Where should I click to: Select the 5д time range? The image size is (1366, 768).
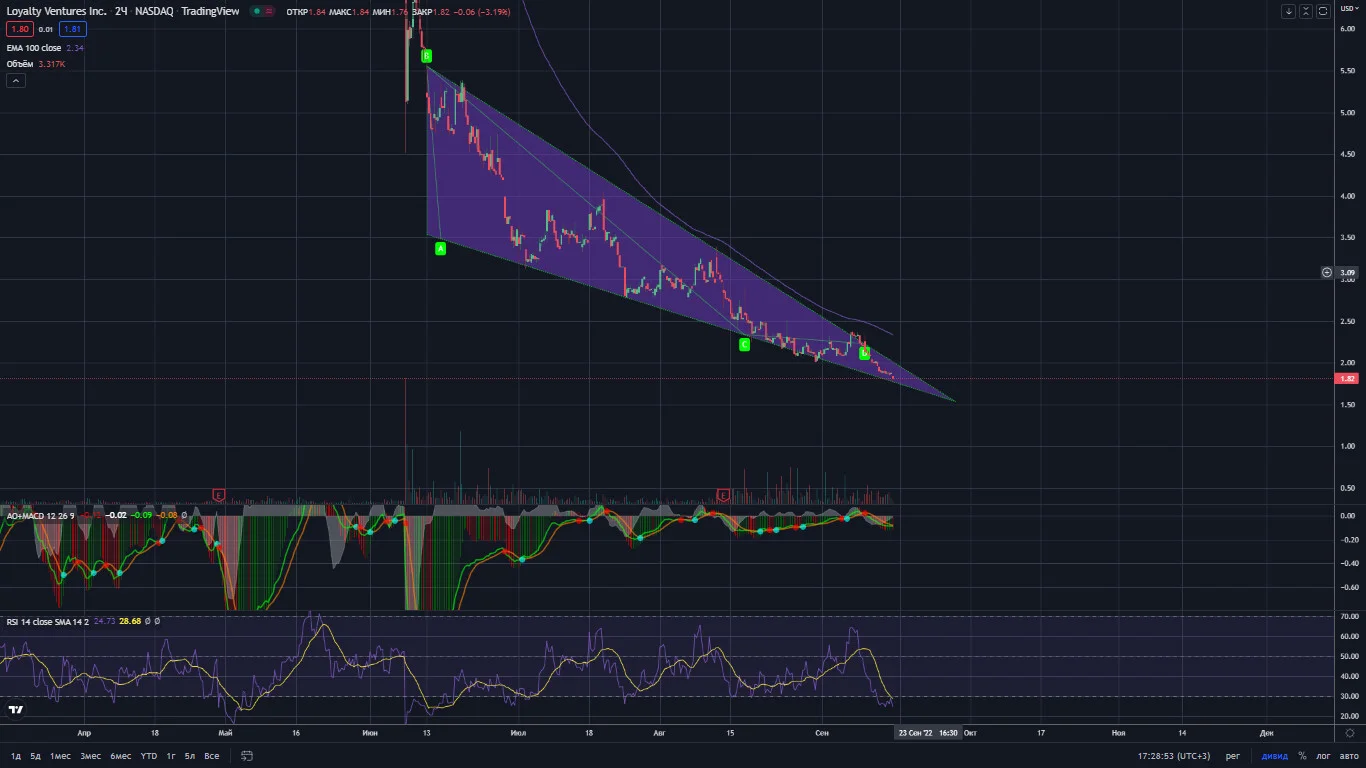coord(36,756)
